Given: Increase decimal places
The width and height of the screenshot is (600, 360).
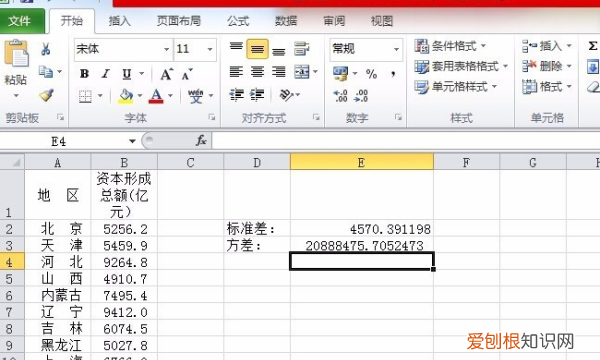Looking at the screenshot, I should [x=340, y=96].
